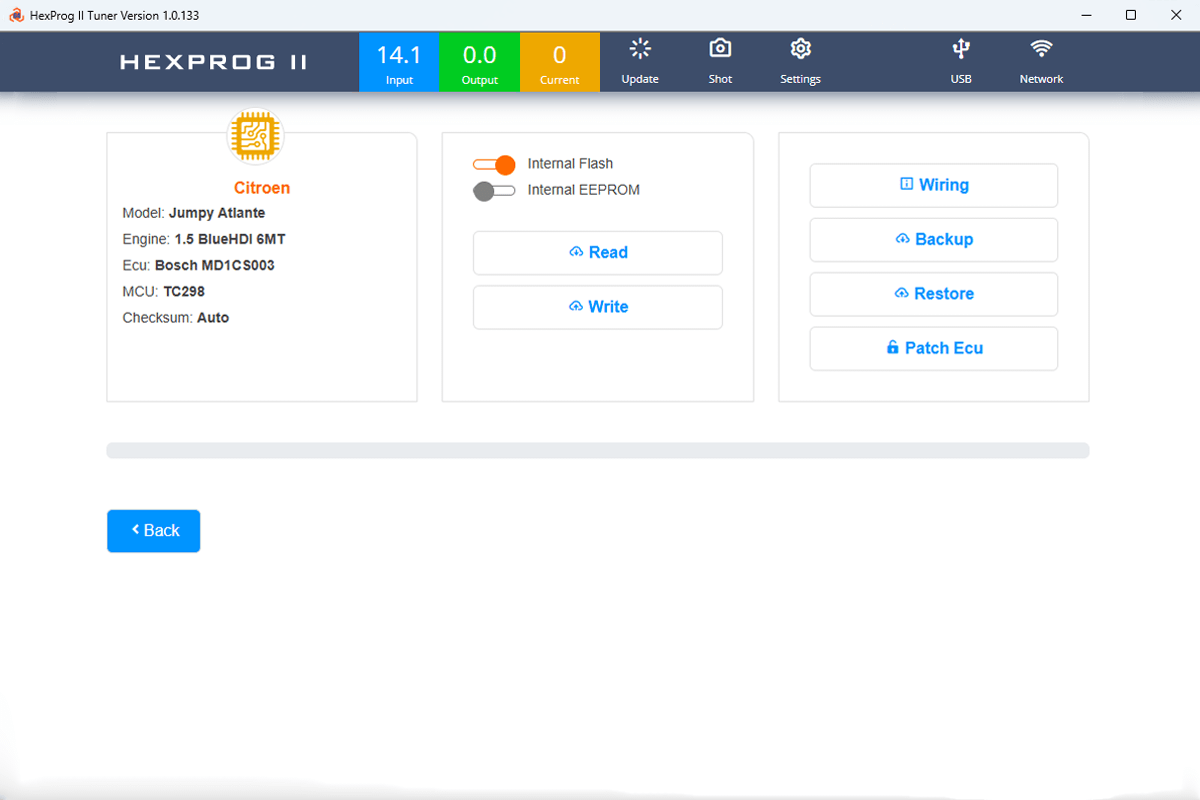The image size is (1200, 800).
Task: Click the Write button
Action: [598, 307]
